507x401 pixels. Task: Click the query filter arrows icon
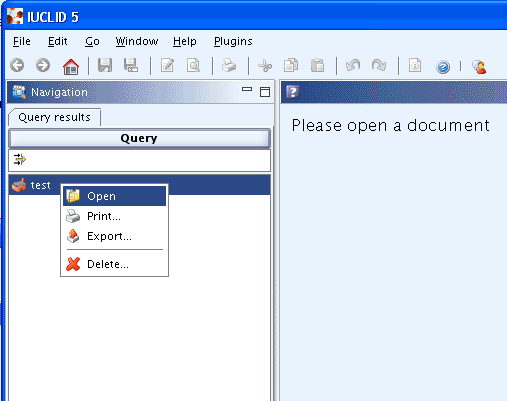point(20,160)
